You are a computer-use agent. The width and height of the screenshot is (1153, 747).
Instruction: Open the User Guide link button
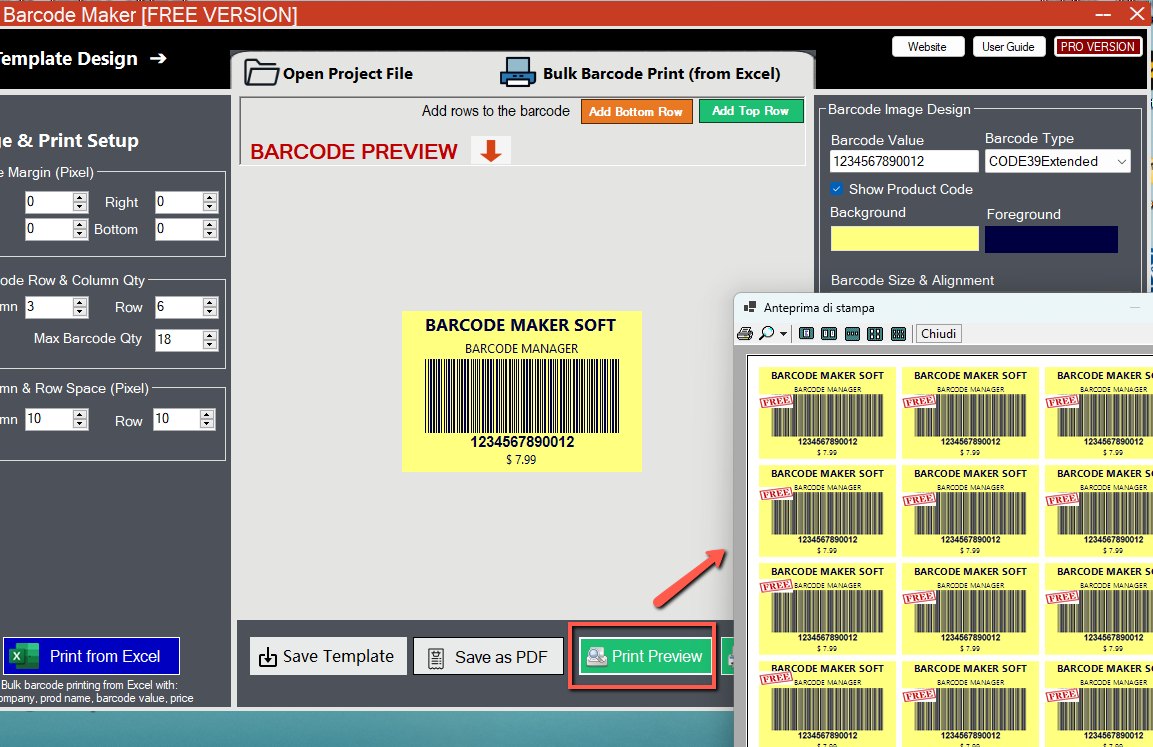coord(1008,47)
